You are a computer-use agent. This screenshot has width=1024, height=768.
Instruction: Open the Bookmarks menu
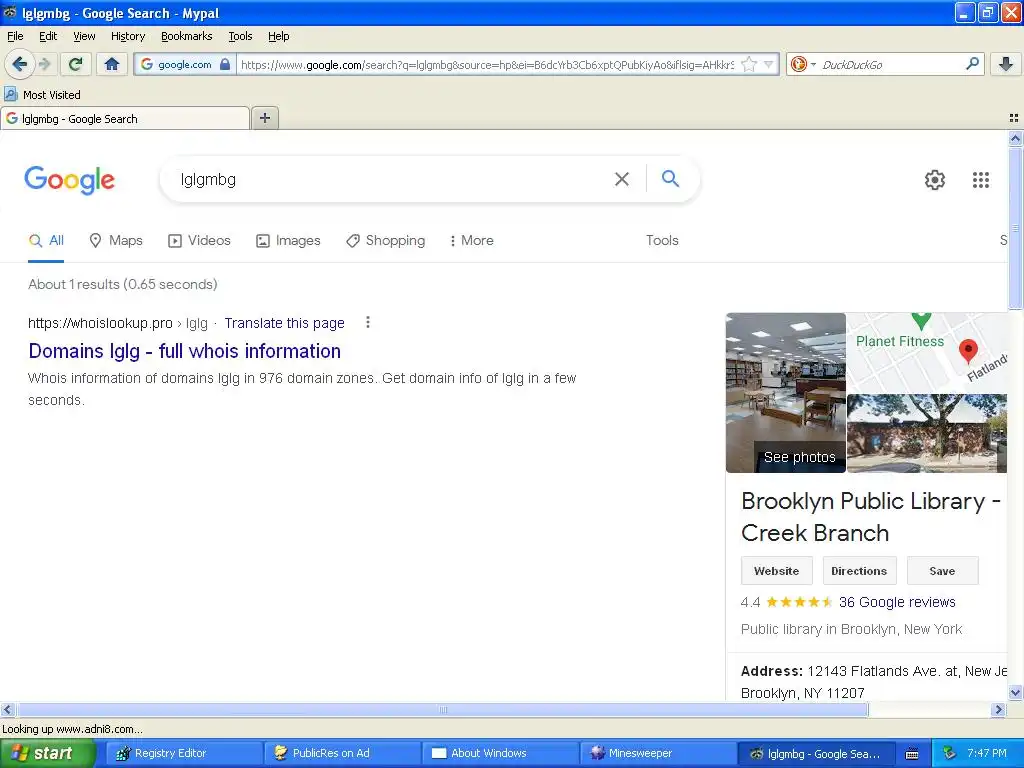(x=186, y=36)
